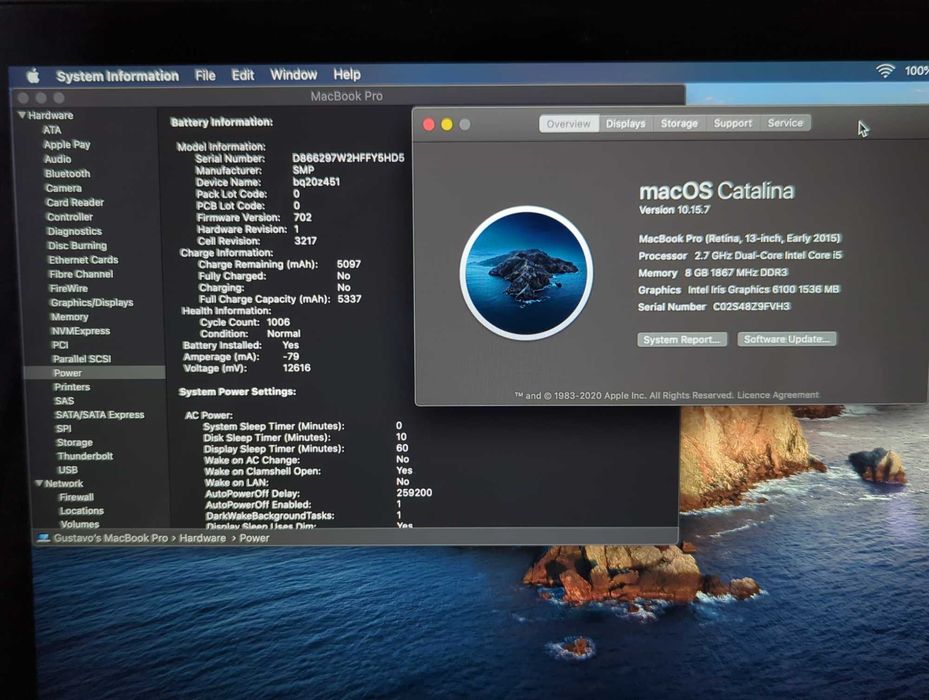Switch to the Service tab
929x700 pixels.
[x=785, y=123]
